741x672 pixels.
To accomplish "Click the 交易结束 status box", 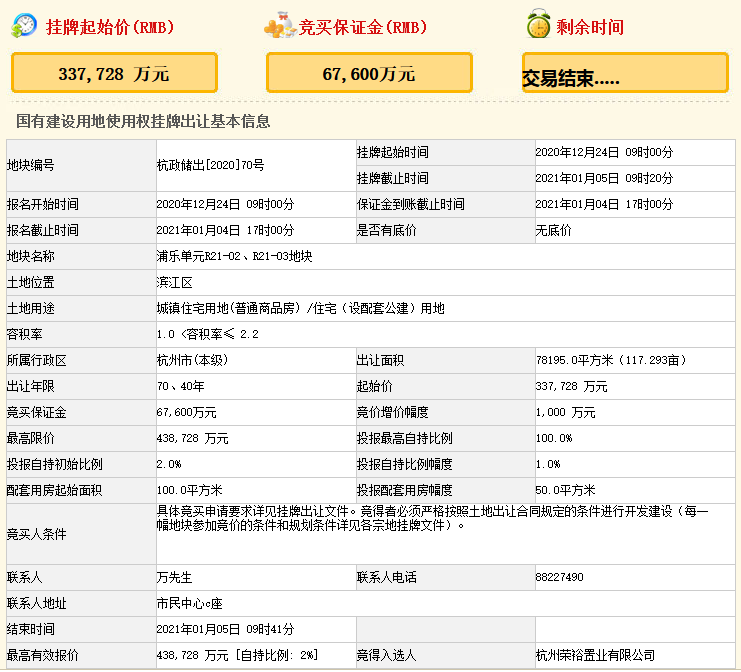I will point(625,74).
